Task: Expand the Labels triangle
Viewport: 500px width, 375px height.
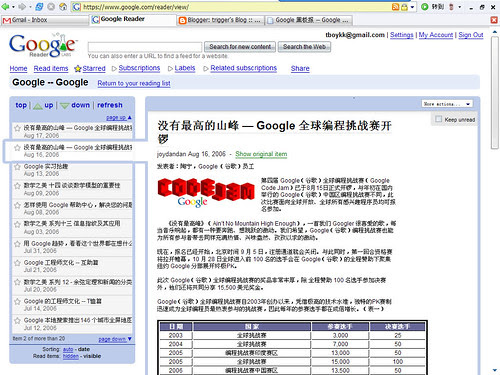Action: [x=170, y=68]
